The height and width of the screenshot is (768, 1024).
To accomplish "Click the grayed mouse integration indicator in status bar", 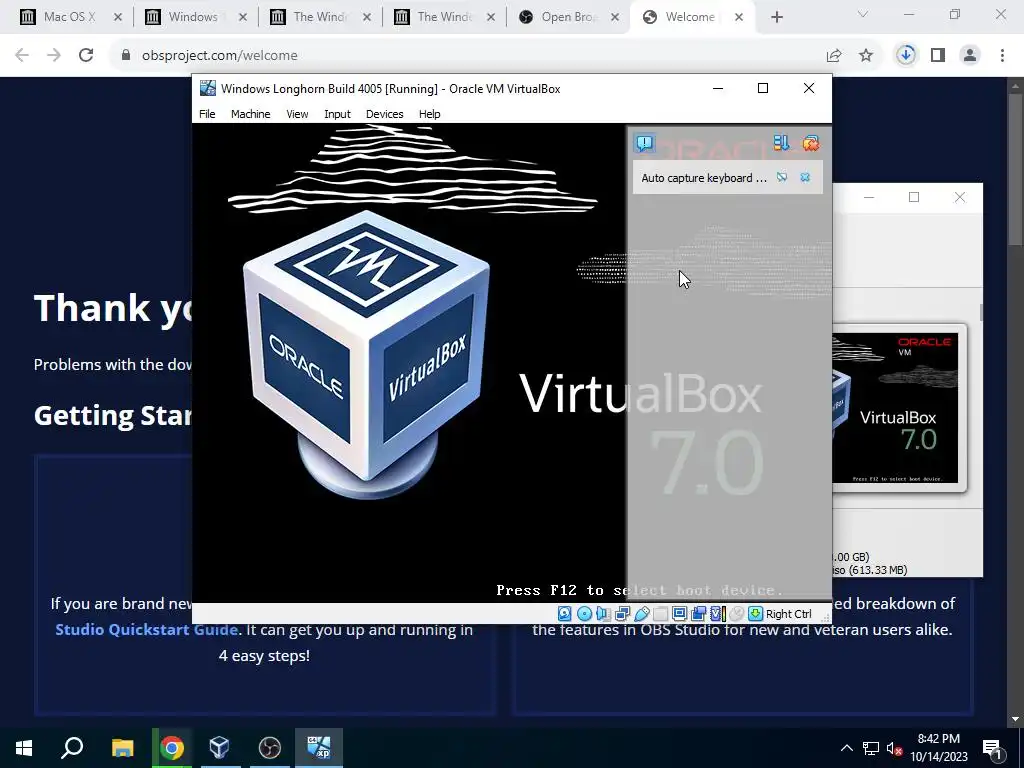I will point(737,614).
